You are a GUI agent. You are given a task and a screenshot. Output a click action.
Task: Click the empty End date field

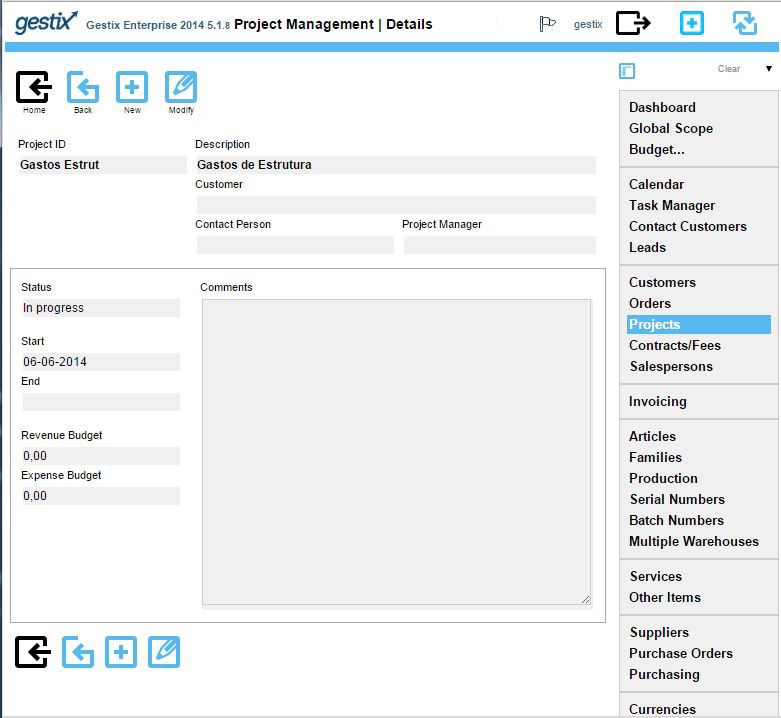pos(101,402)
